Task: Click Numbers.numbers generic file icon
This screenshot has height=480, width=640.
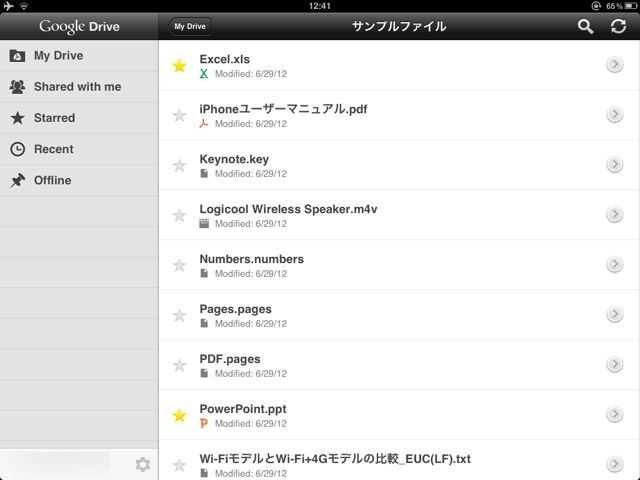Action: [x=204, y=273]
